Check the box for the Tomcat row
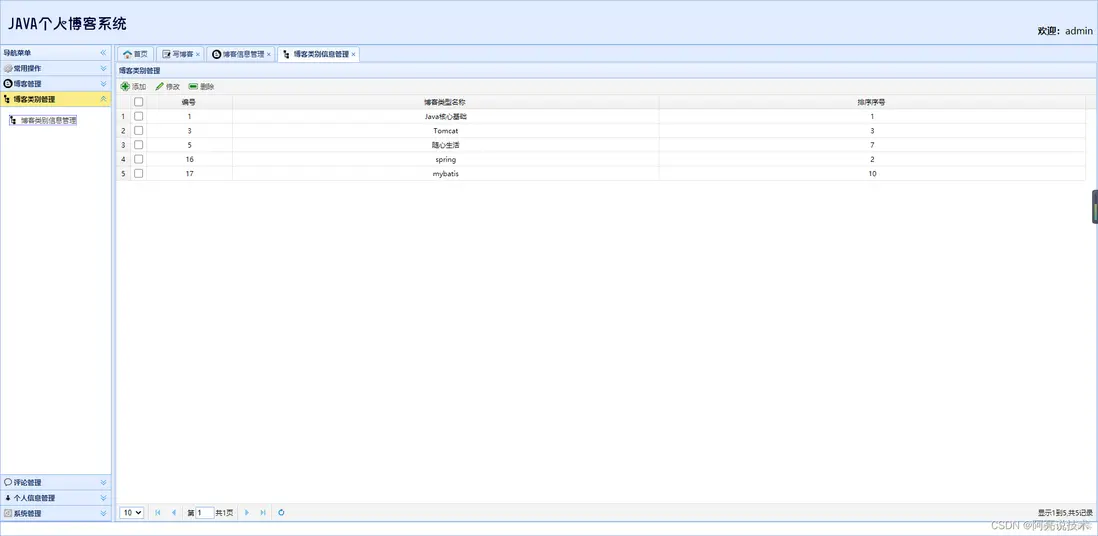 click(139, 130)
